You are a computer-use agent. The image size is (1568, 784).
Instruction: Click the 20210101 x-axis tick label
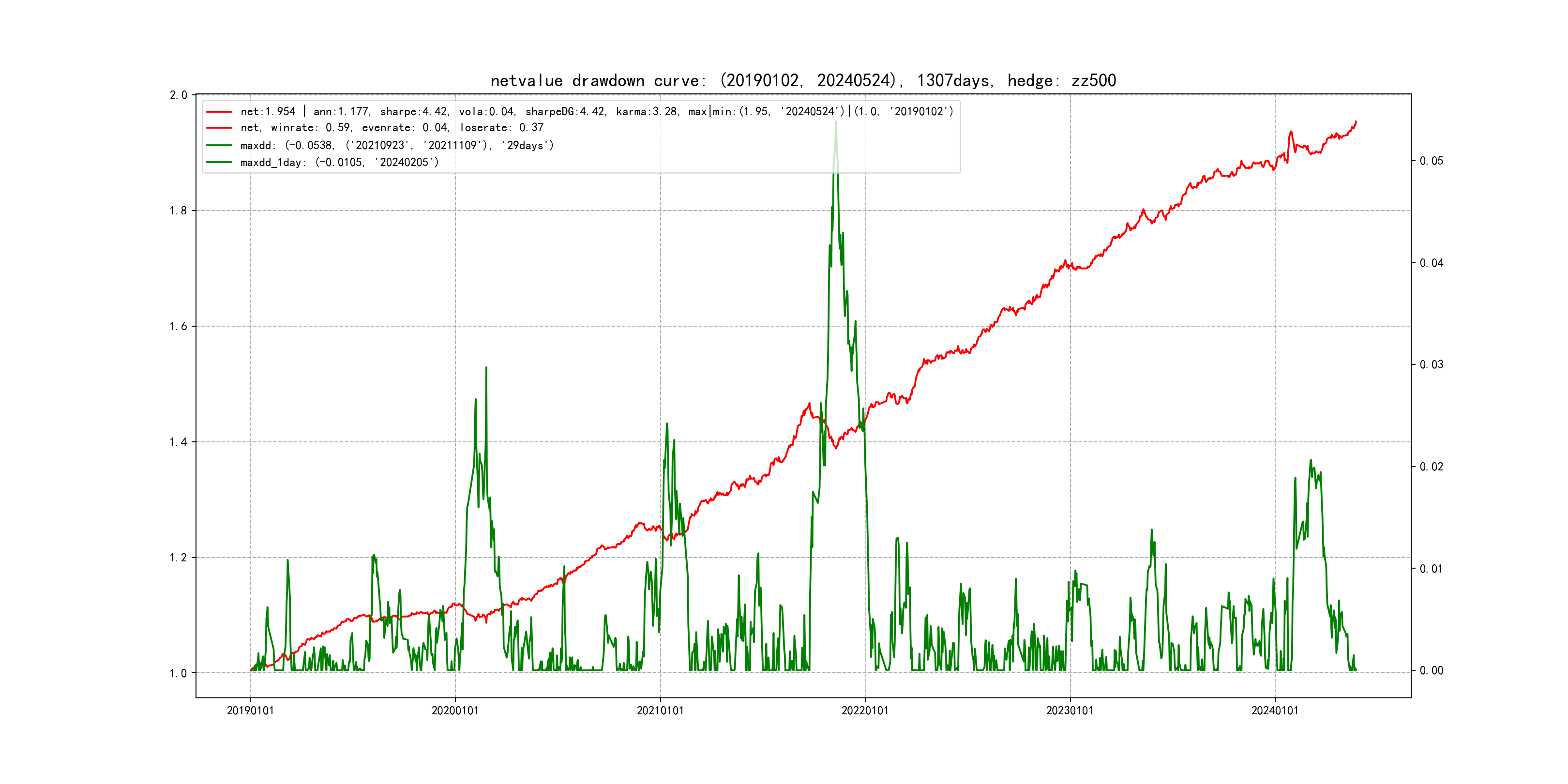click(661, 711)
